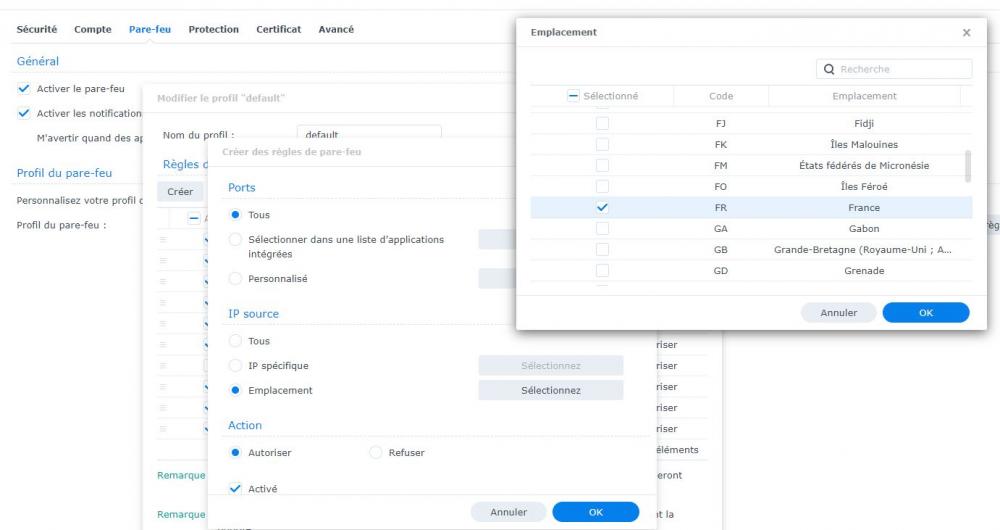Confirm location selection with OK button

[x=925, y=313]
